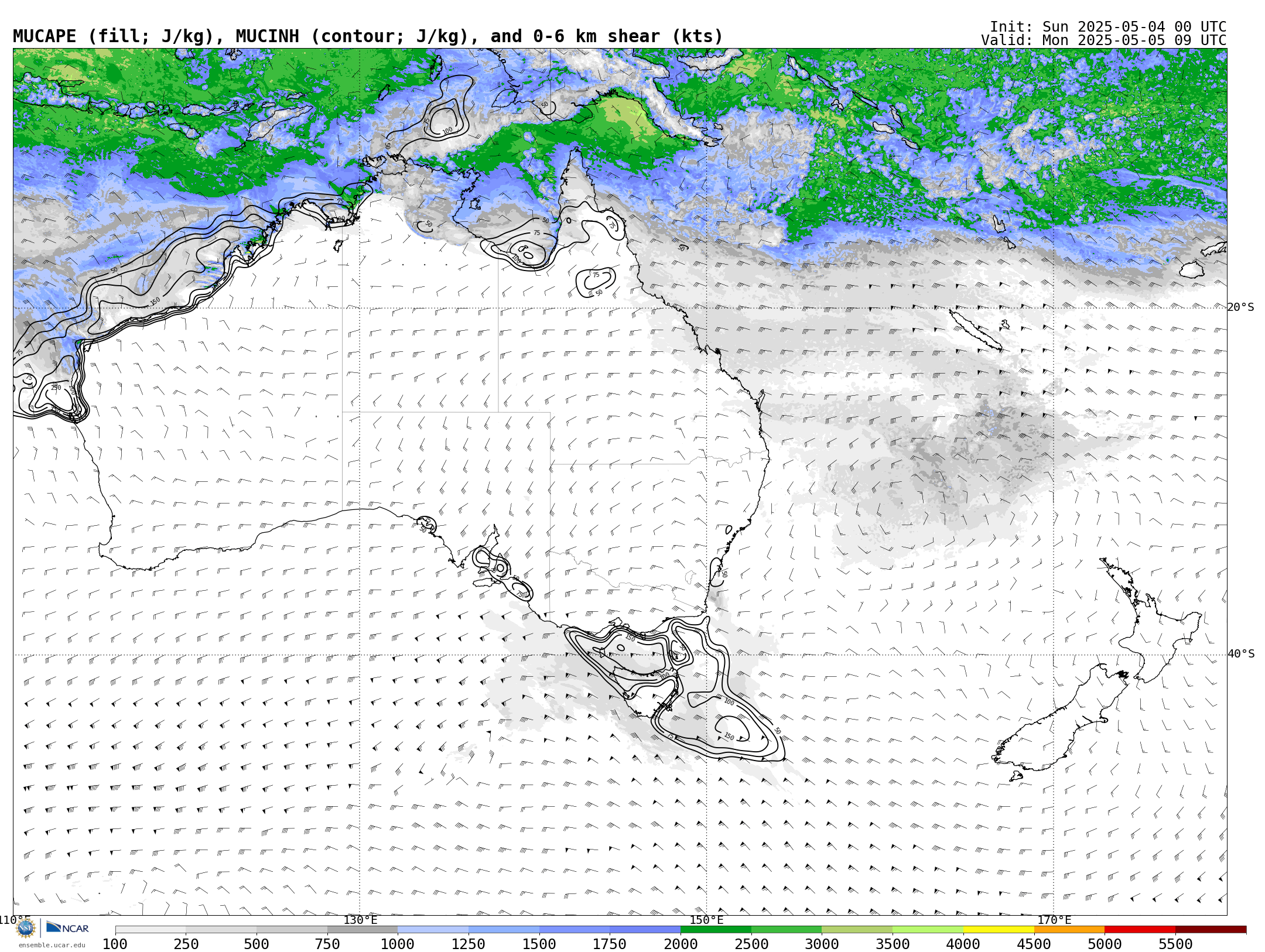The image size is (1265, 952).
Task: Click the 40°S latitude label
Action: 1241,654
